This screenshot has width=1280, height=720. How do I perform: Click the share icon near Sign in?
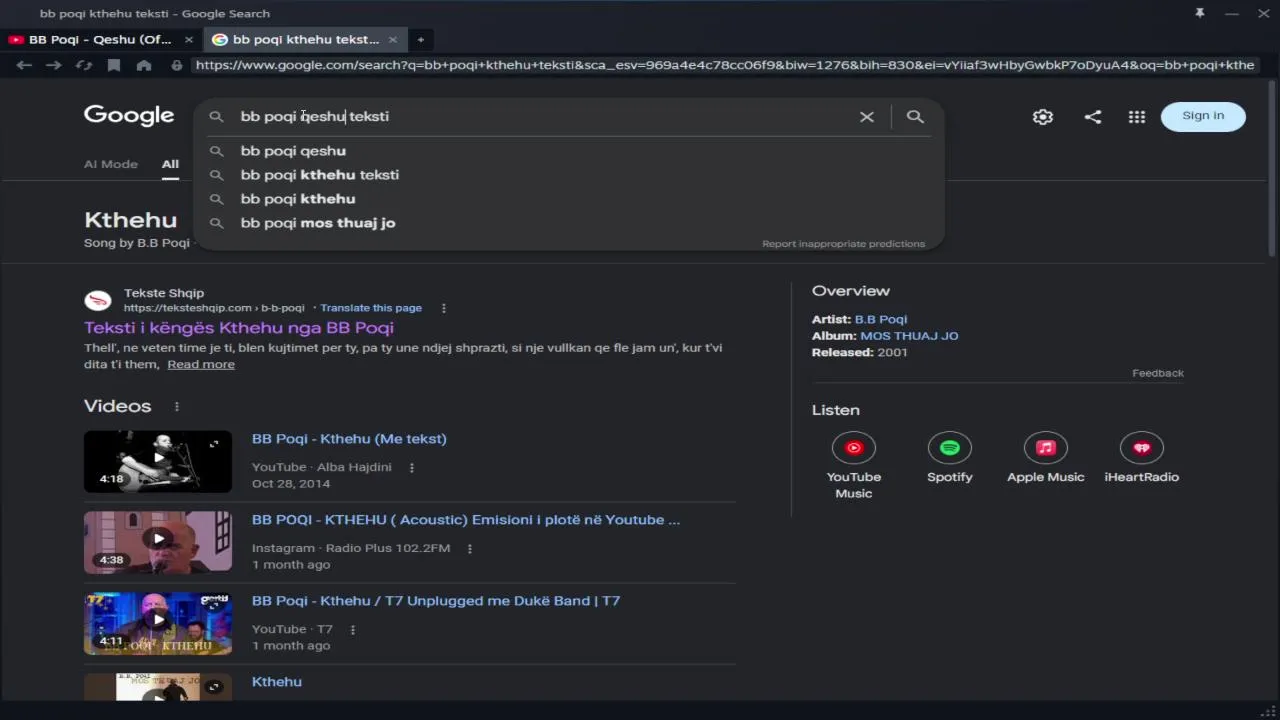coord(1093,117)
